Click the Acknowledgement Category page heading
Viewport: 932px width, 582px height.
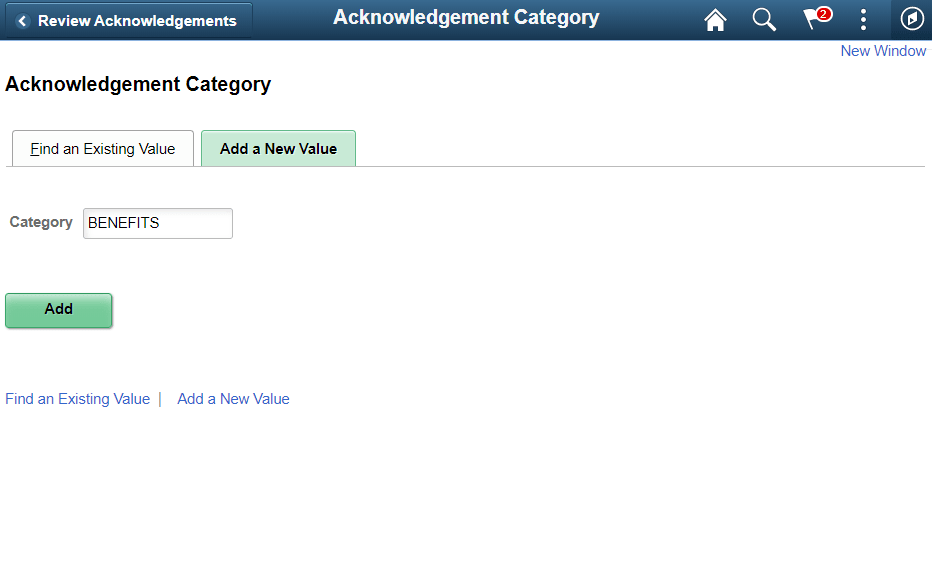138,84
